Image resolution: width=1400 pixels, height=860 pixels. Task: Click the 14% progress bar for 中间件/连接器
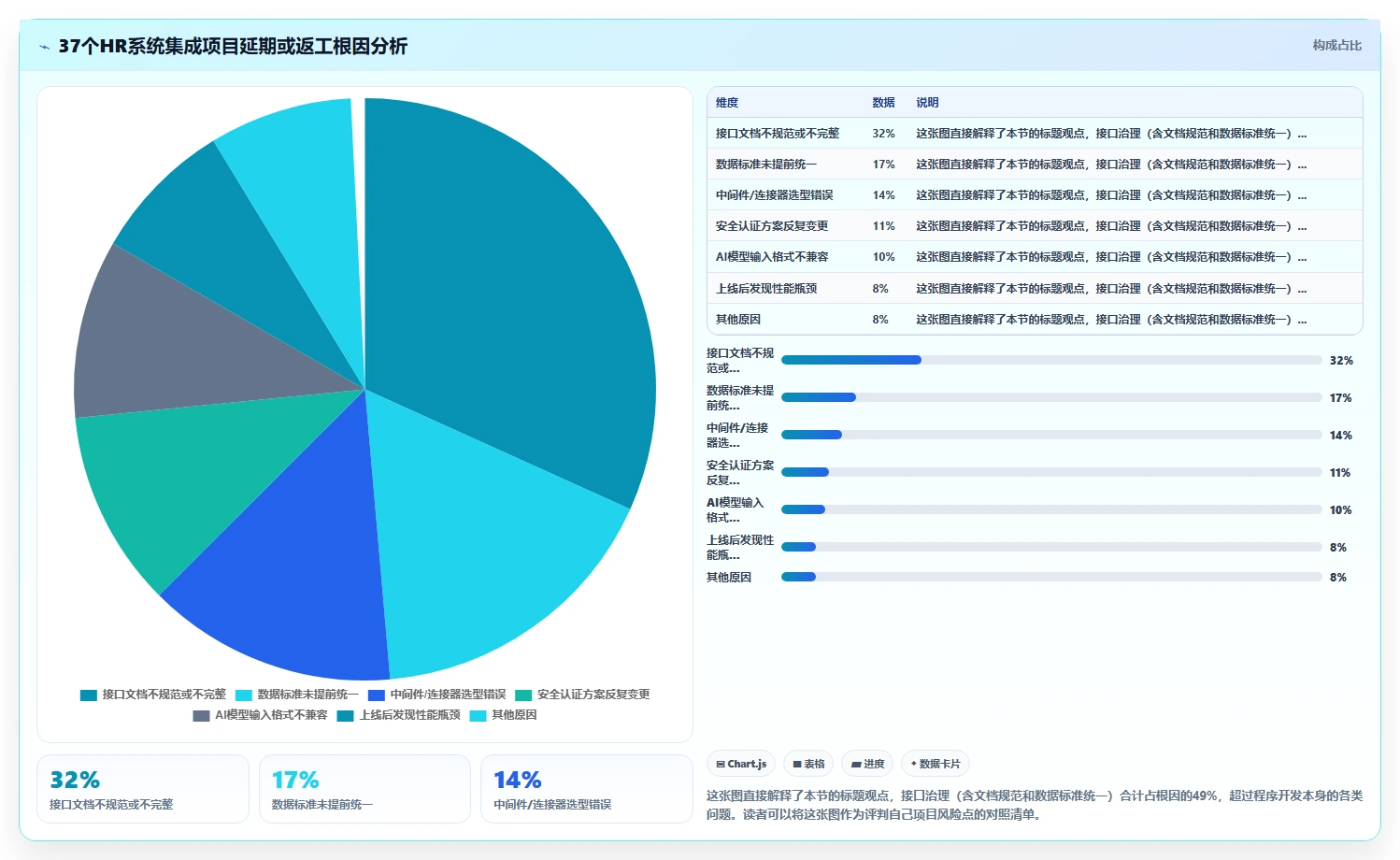(1051, 435)
